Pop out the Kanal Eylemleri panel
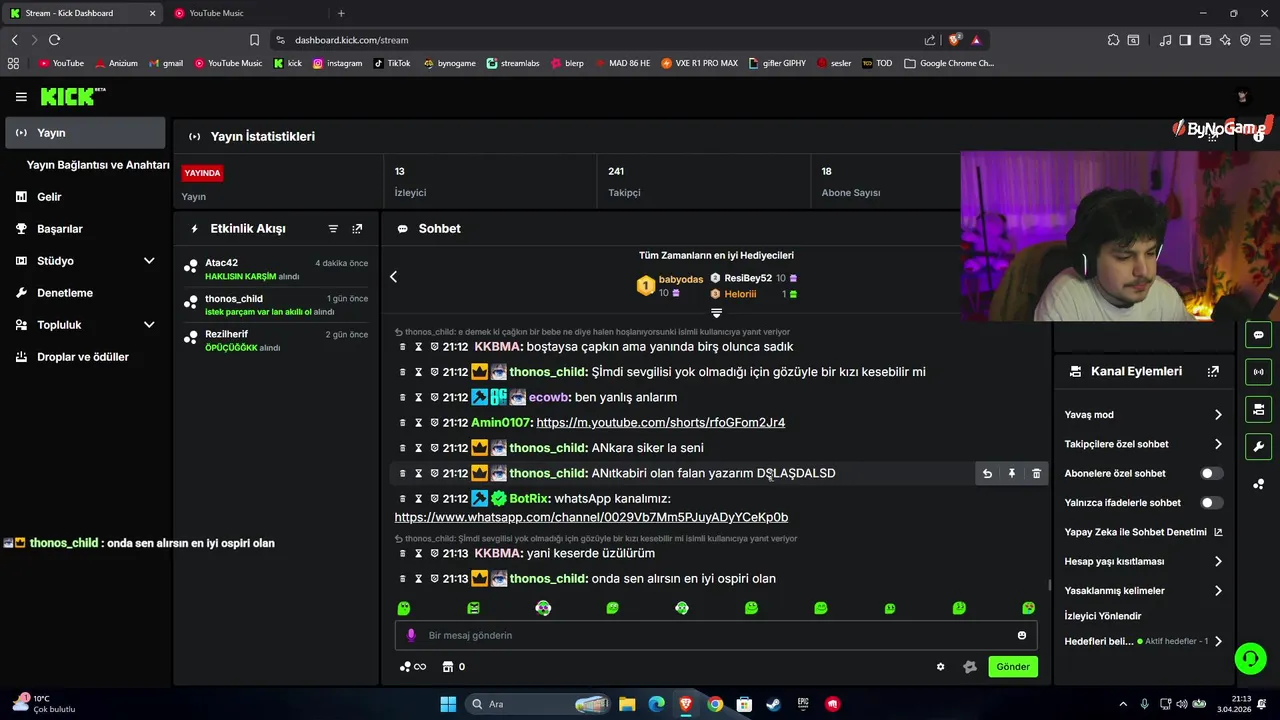Viewport: 1280px width, 720px height. (1213, 371)
